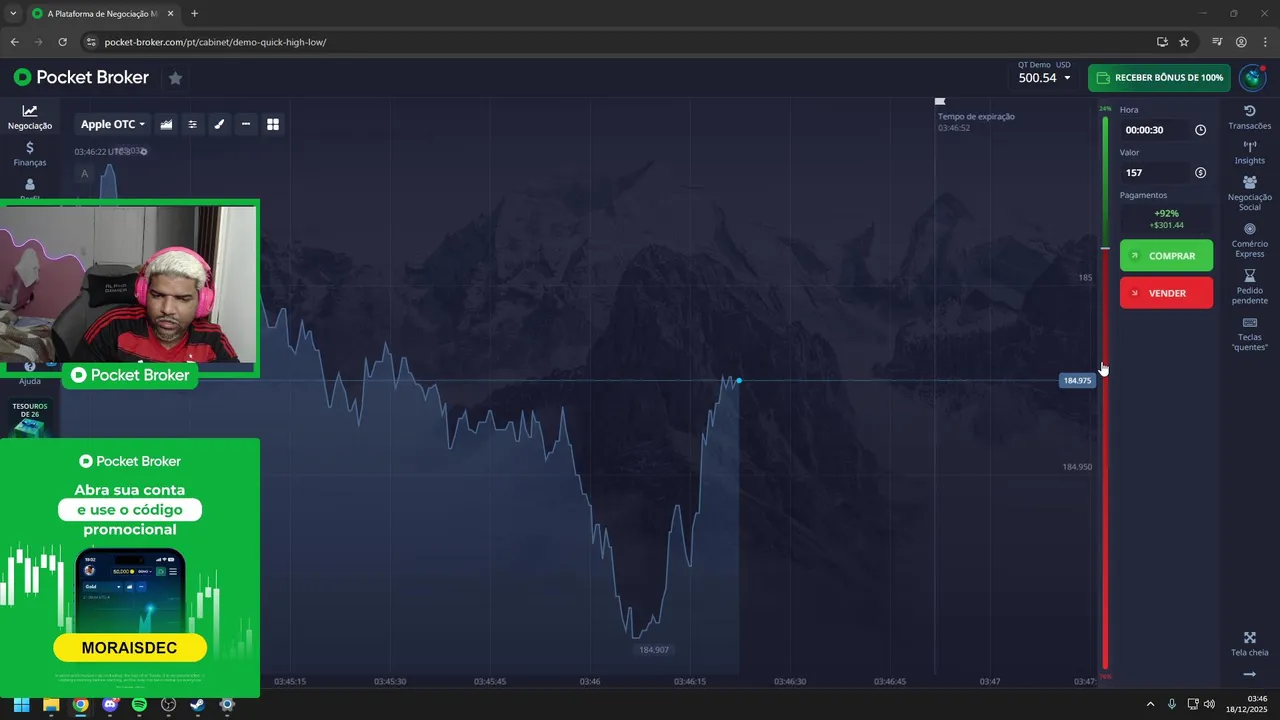Click the traders sentiment bar
The width and height of the screenshot is (1280, 720).
(x=1105, y=392)
